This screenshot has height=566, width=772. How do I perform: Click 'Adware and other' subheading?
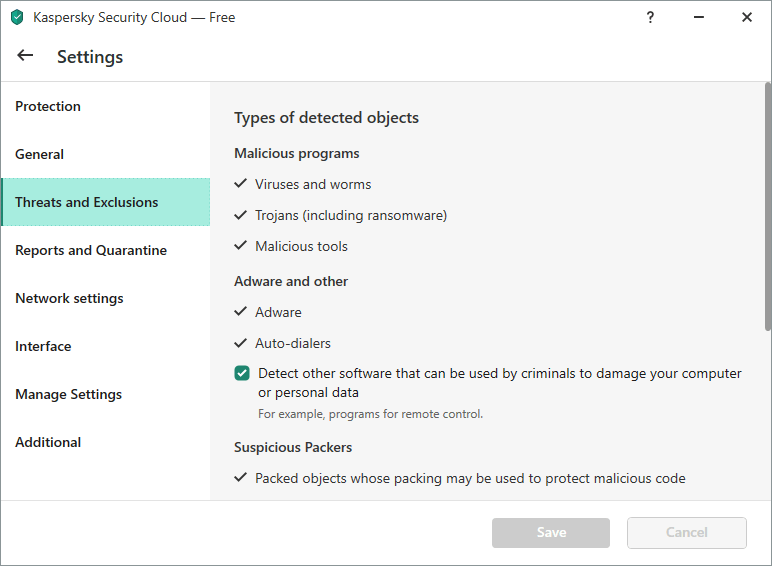(x=291, y=282)
